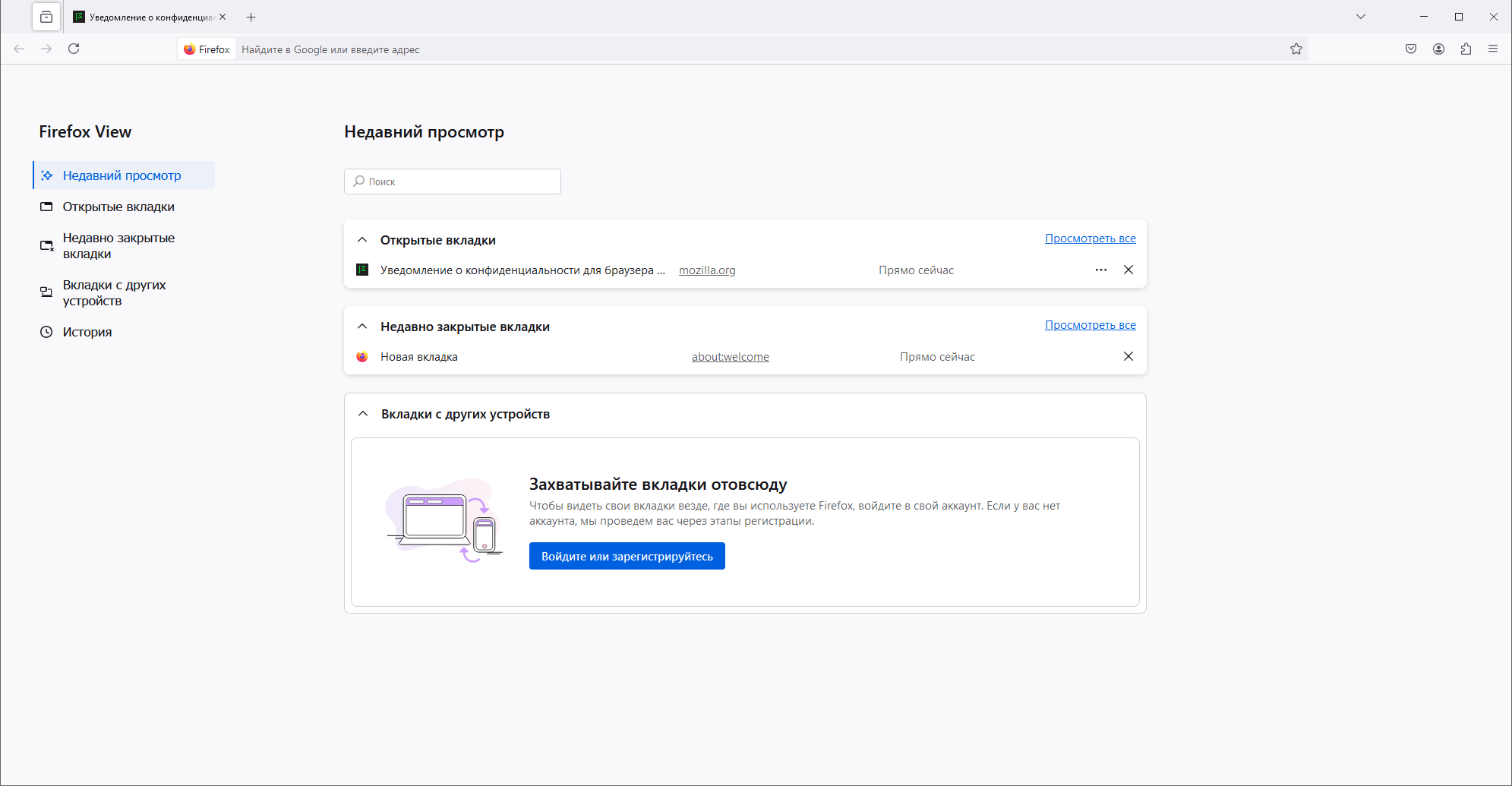Click the Firefox View heading
This screenshot has height=786, width=1512.
(85, 131)
